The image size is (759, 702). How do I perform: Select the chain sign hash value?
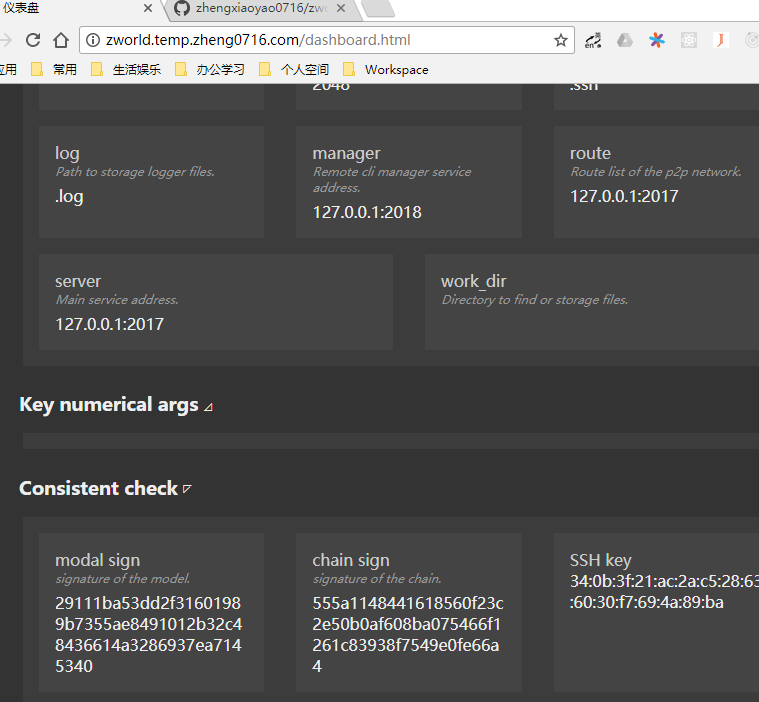tap(408, 635)
